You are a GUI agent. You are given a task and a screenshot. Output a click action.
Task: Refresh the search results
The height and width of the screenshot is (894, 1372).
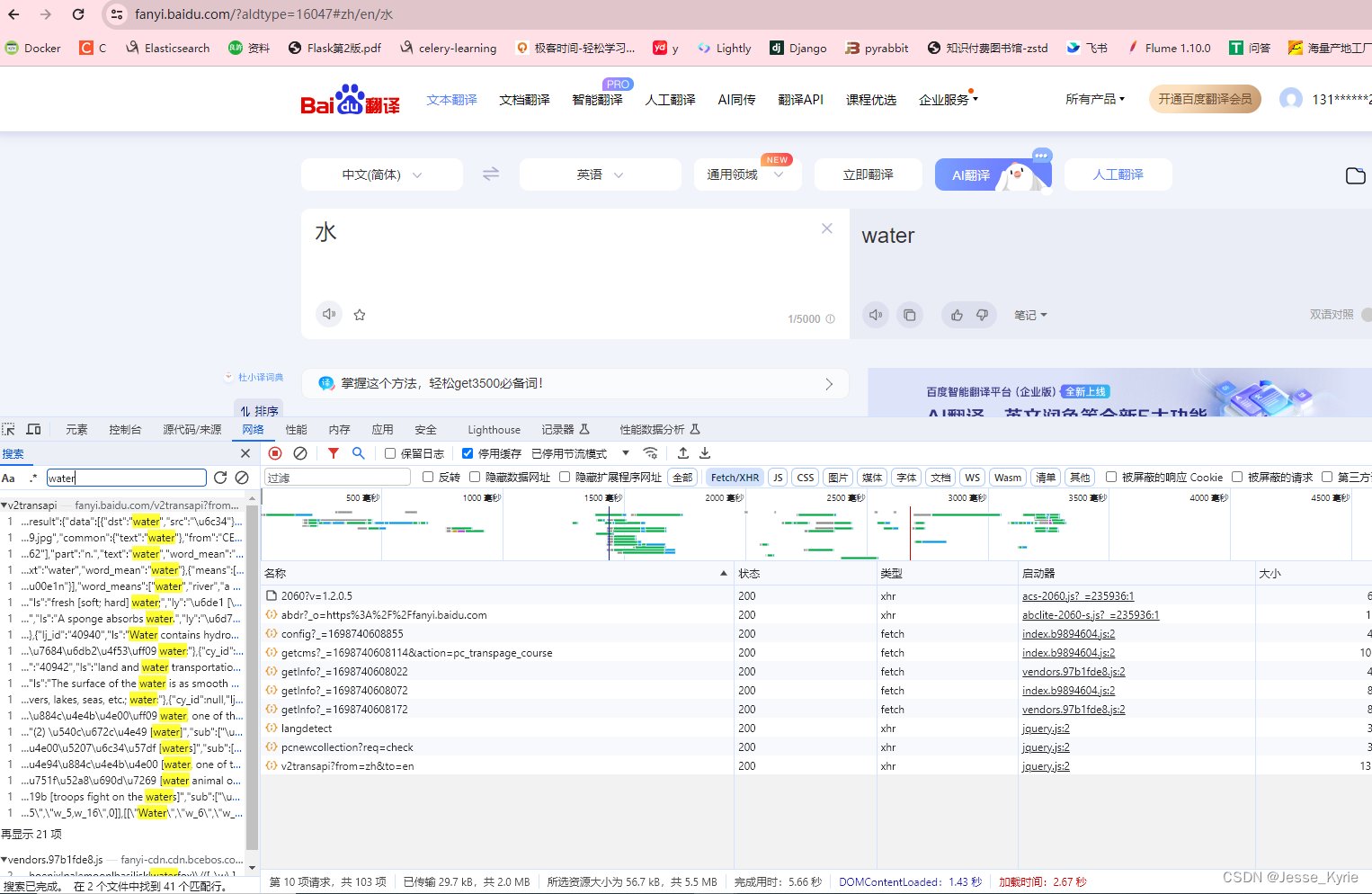[x=220, y=478]
